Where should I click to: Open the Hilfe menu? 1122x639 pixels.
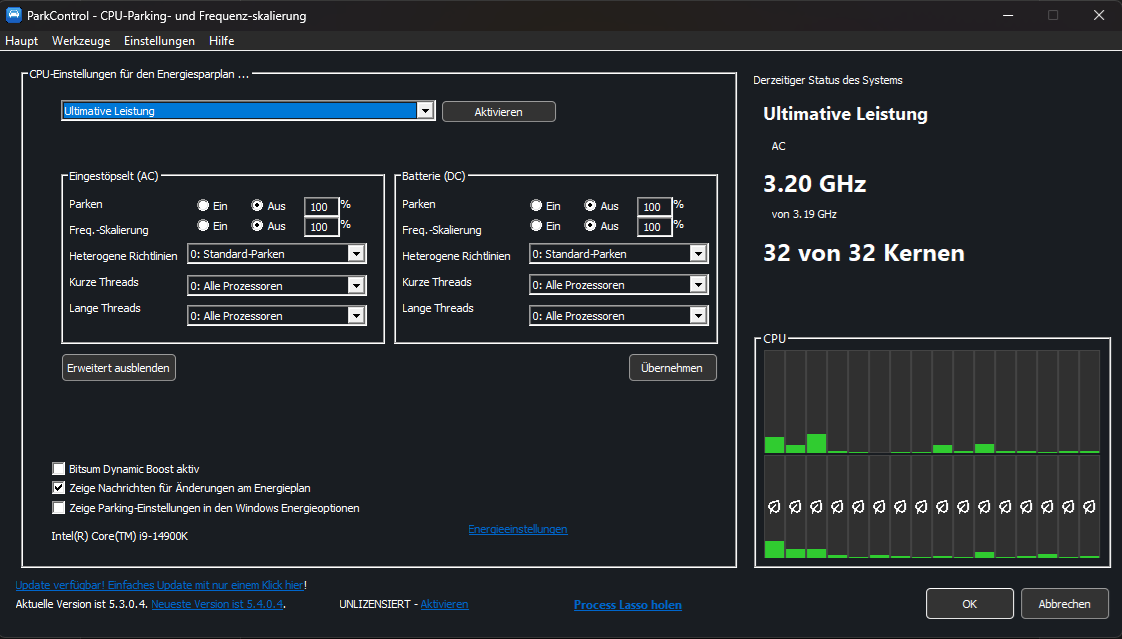pos(222,41)
